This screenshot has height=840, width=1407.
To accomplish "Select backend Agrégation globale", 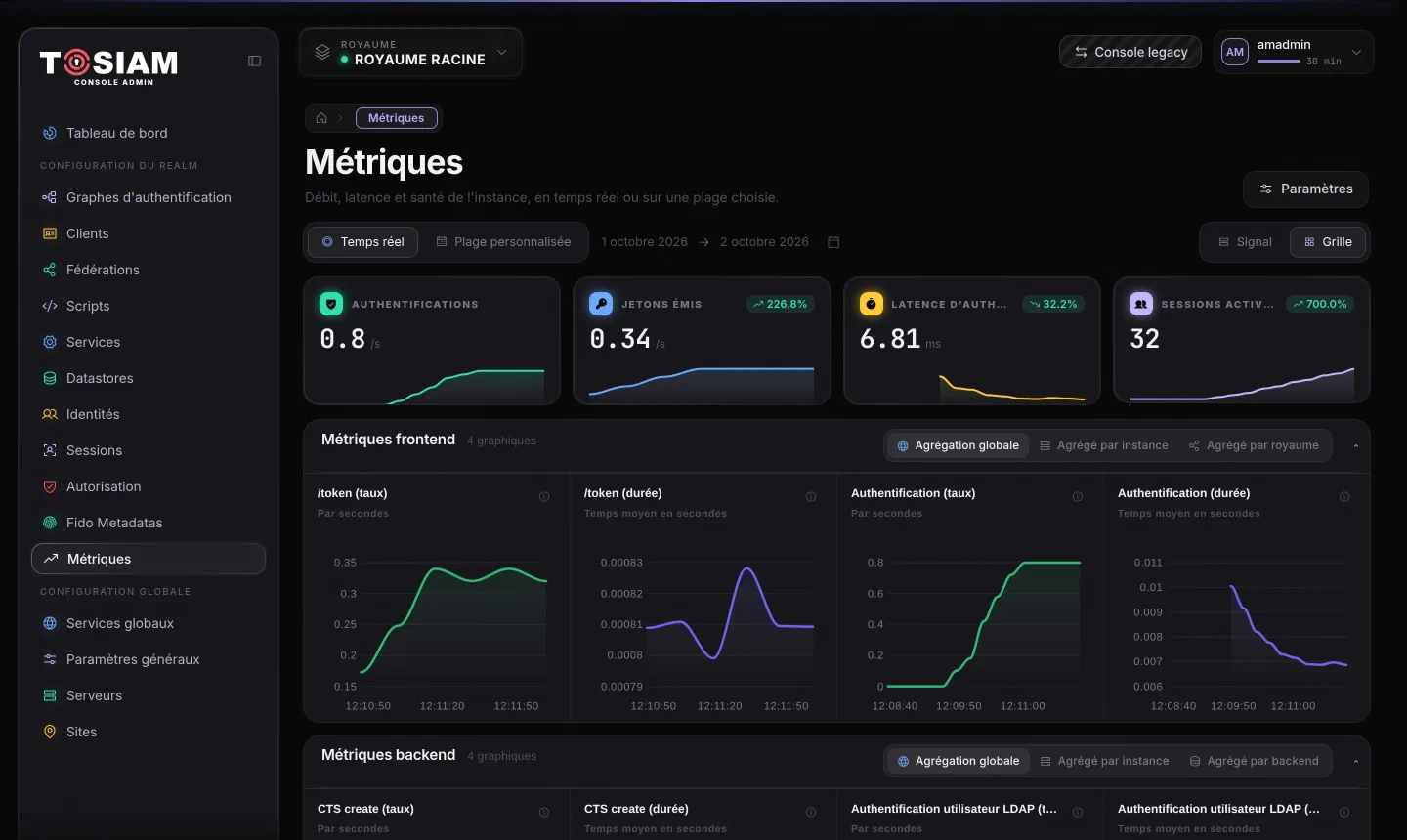I will pyautogui.click(x=959, y=761).
